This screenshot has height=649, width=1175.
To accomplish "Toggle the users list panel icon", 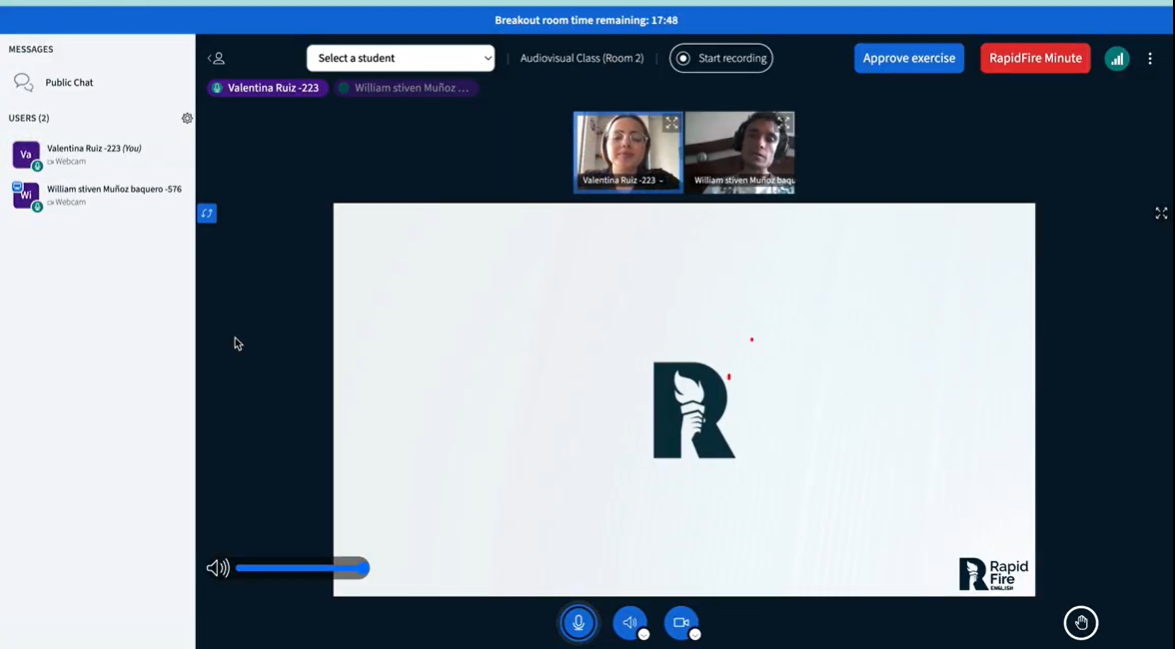I will click(216, 58).
